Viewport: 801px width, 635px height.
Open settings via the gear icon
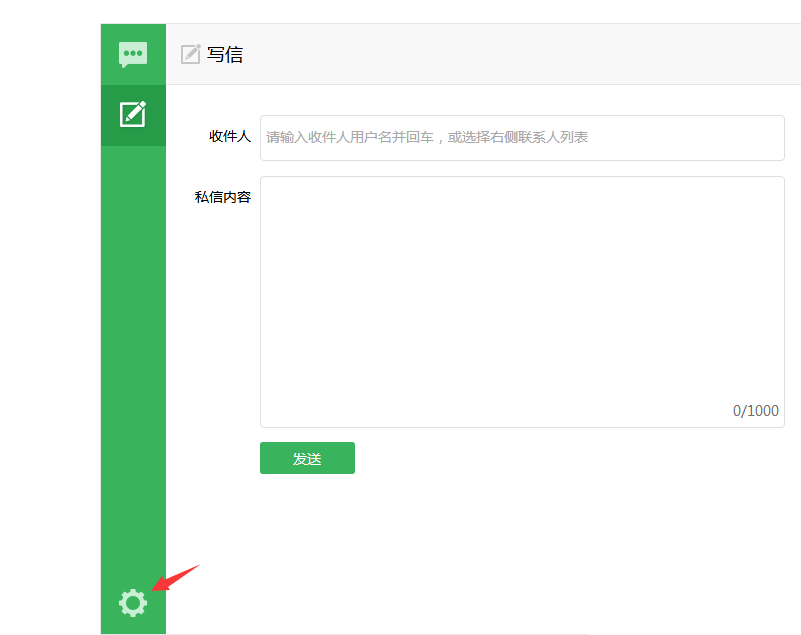tap(133, 603)
